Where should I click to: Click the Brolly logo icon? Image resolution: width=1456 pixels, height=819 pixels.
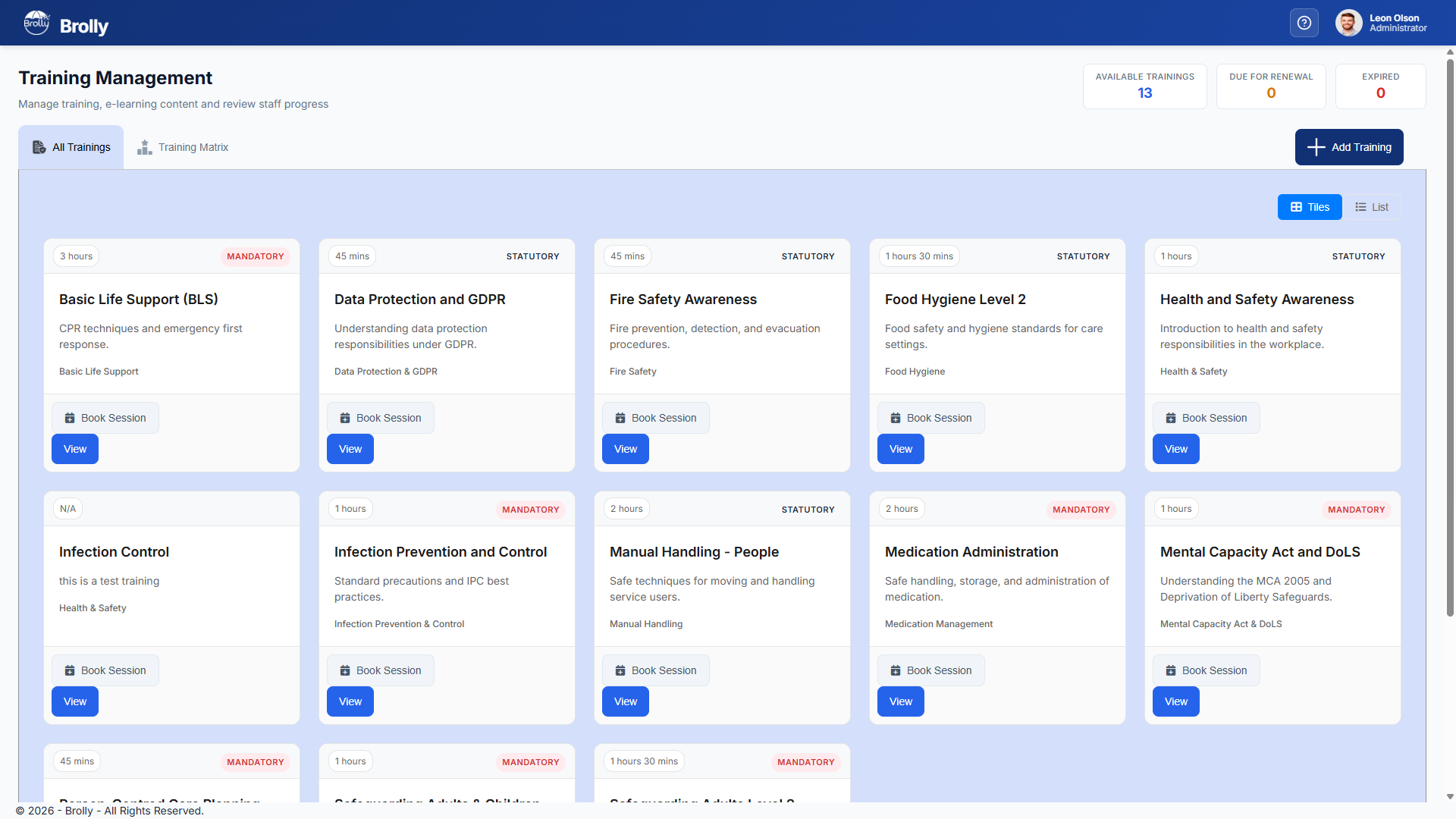pos(36,23)
